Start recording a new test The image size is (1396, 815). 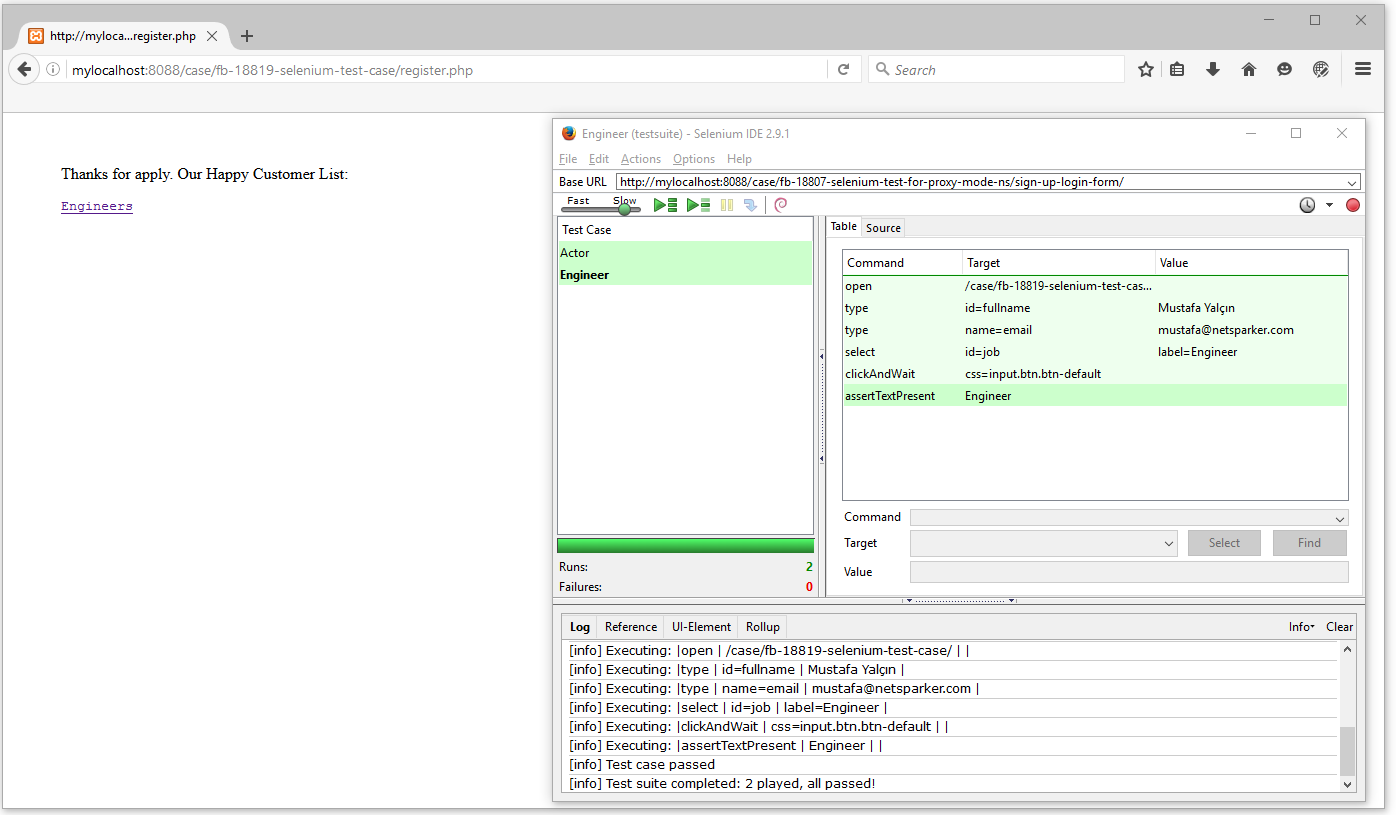(x=1352, y=204)
